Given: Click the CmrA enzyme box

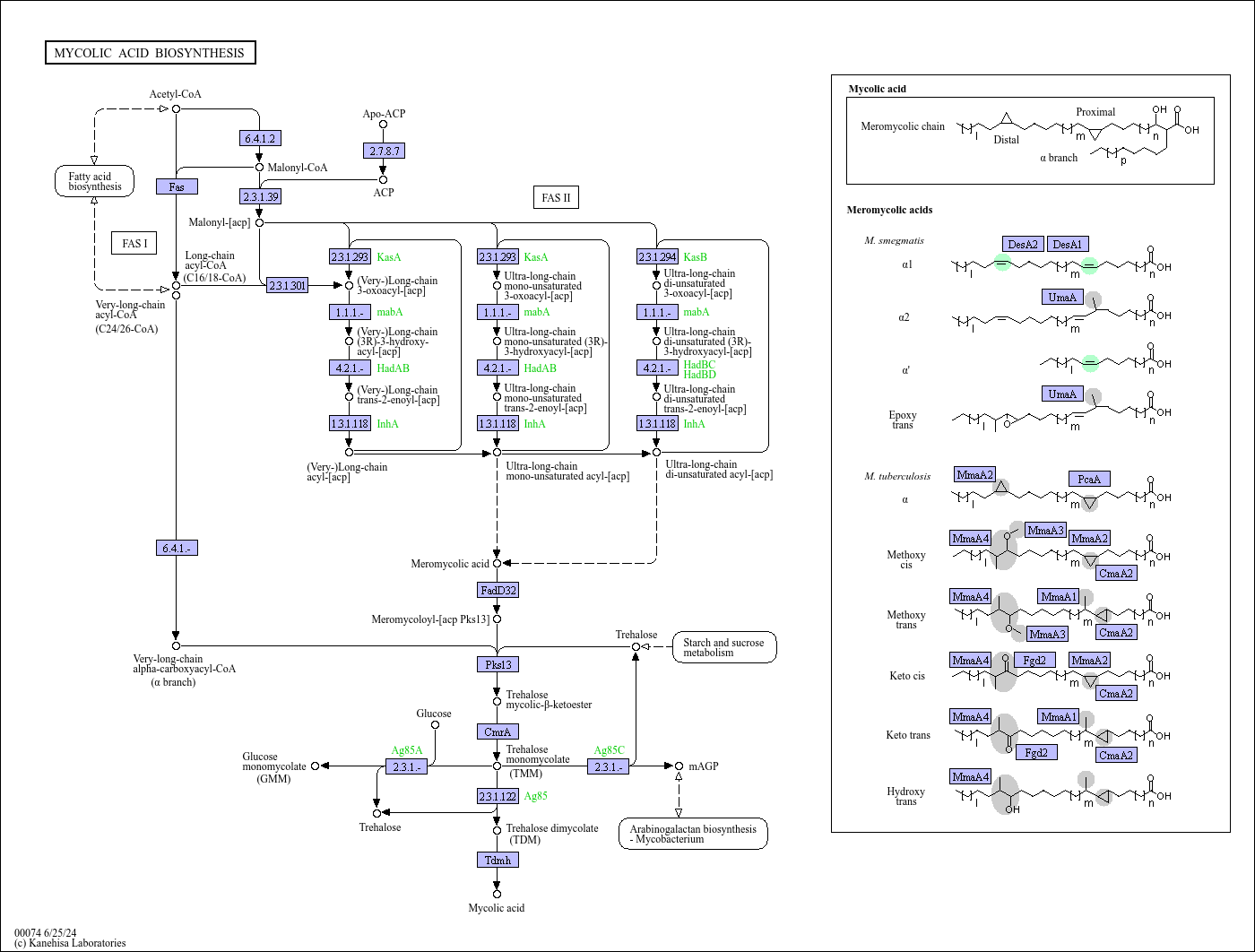Looking at the screenshot, I should point(496,731).
